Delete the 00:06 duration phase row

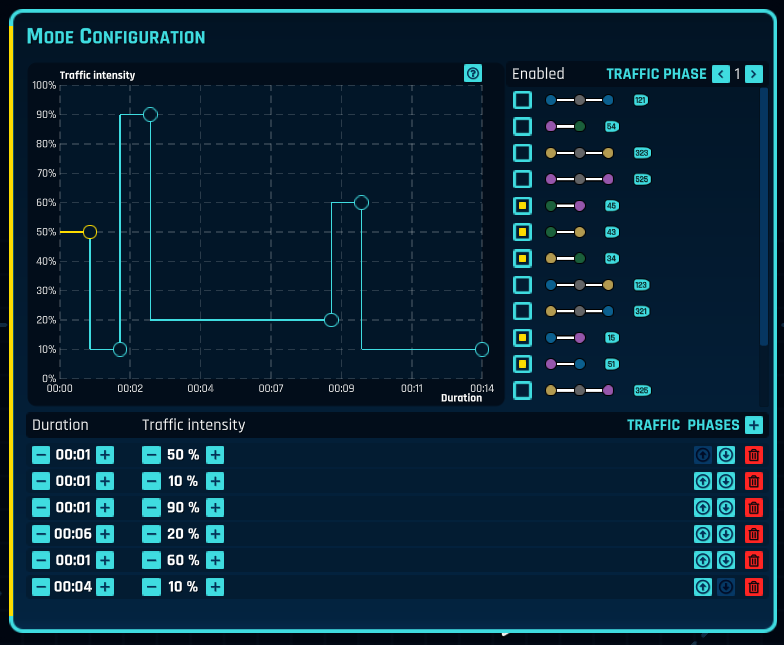click(x=754, y=534)
